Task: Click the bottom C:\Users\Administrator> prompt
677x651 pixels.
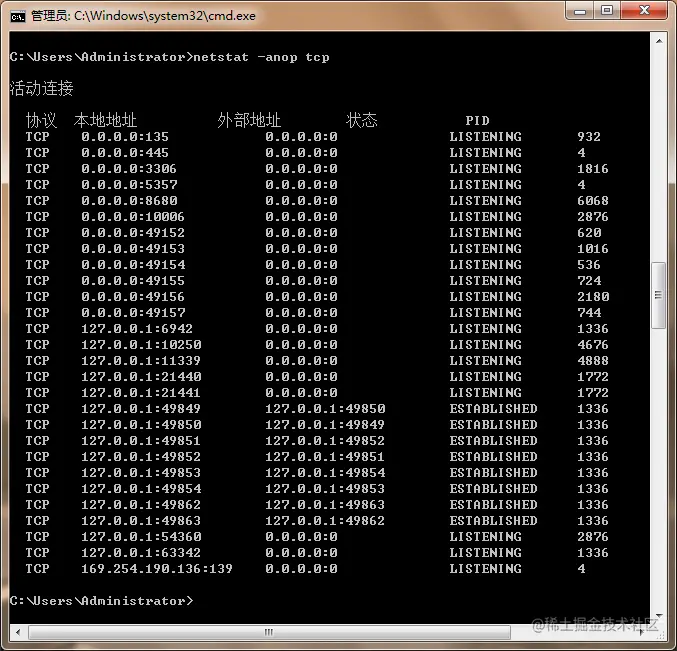Action: [101, 601]
